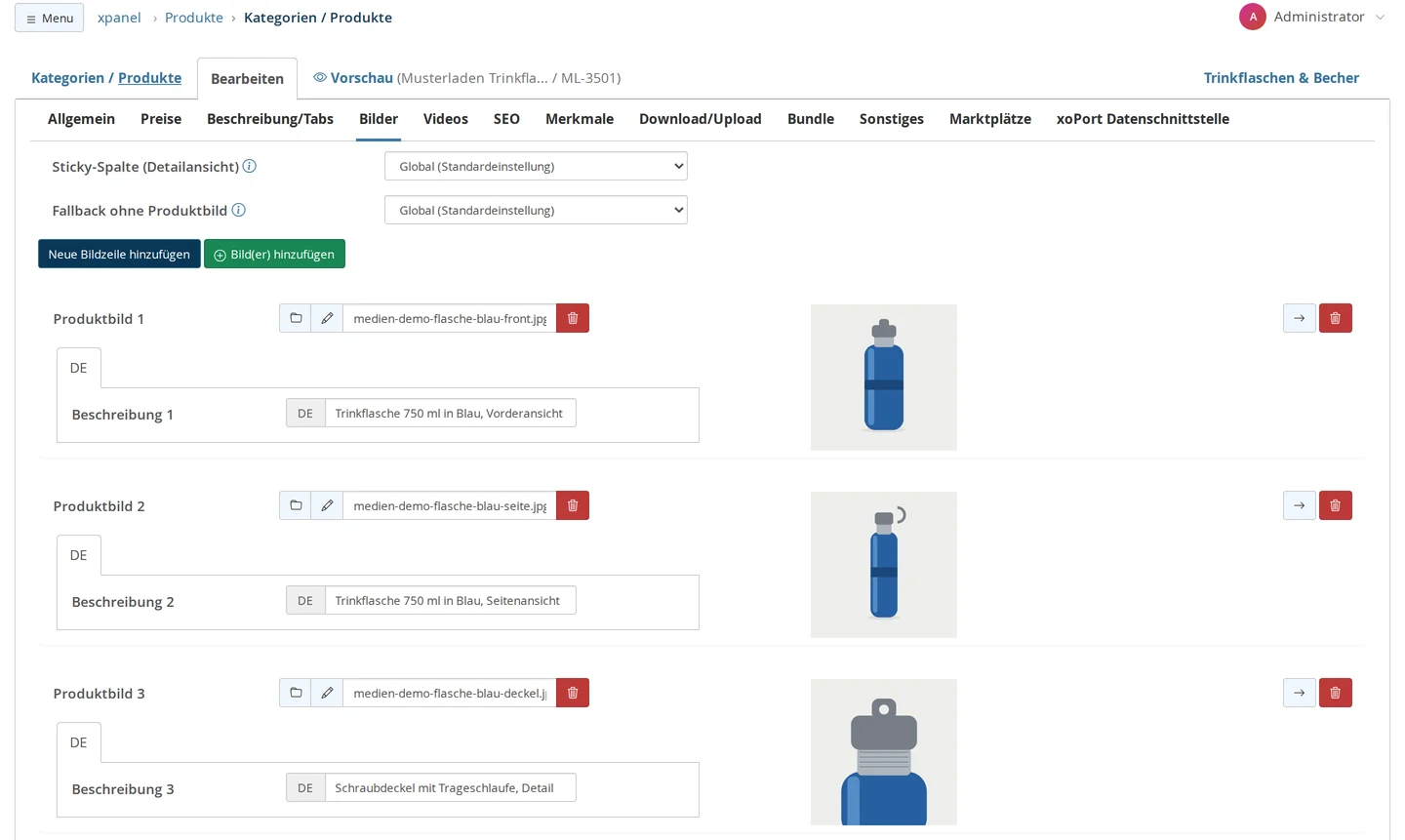
Task: Click the Administrator avatar icon
Action: [1253, 17]
